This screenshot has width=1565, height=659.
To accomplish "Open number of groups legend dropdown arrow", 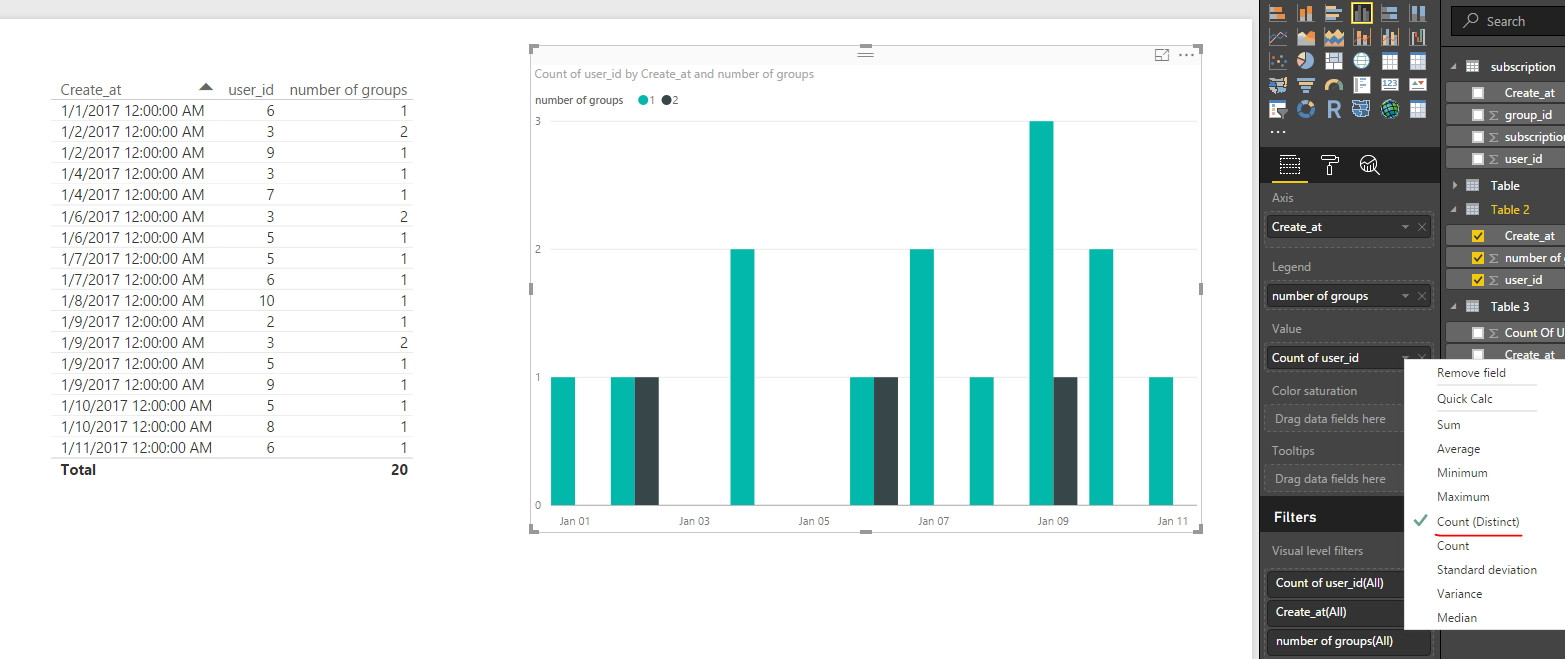I will tap(1405, 296).
